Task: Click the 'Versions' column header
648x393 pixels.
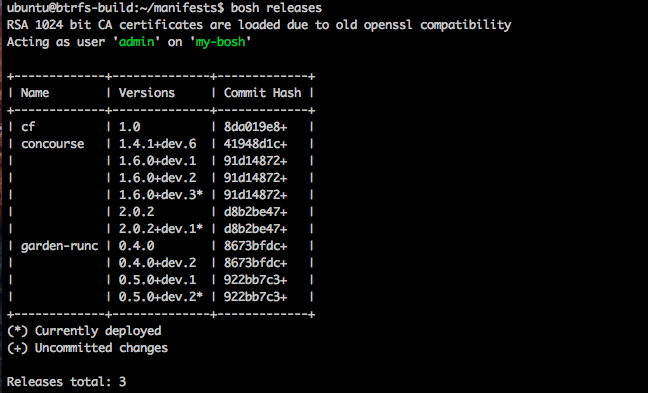Action: click(147, 93)
